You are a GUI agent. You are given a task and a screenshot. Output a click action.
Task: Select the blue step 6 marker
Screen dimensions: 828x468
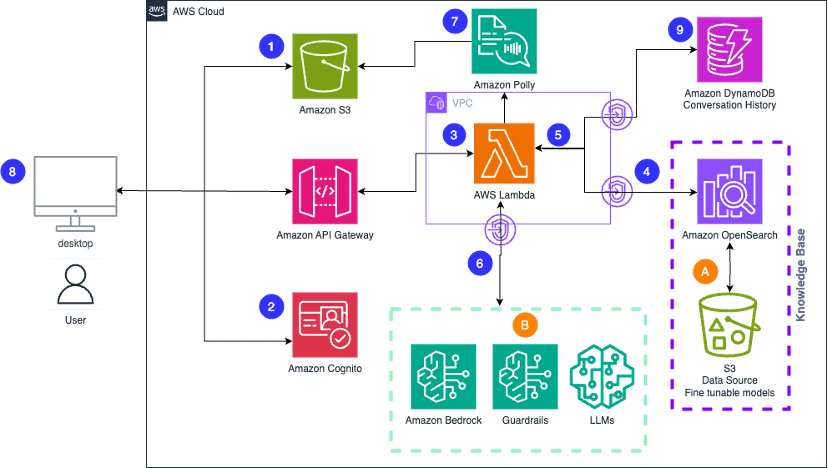pyautogui.click(x=480, y=263)
